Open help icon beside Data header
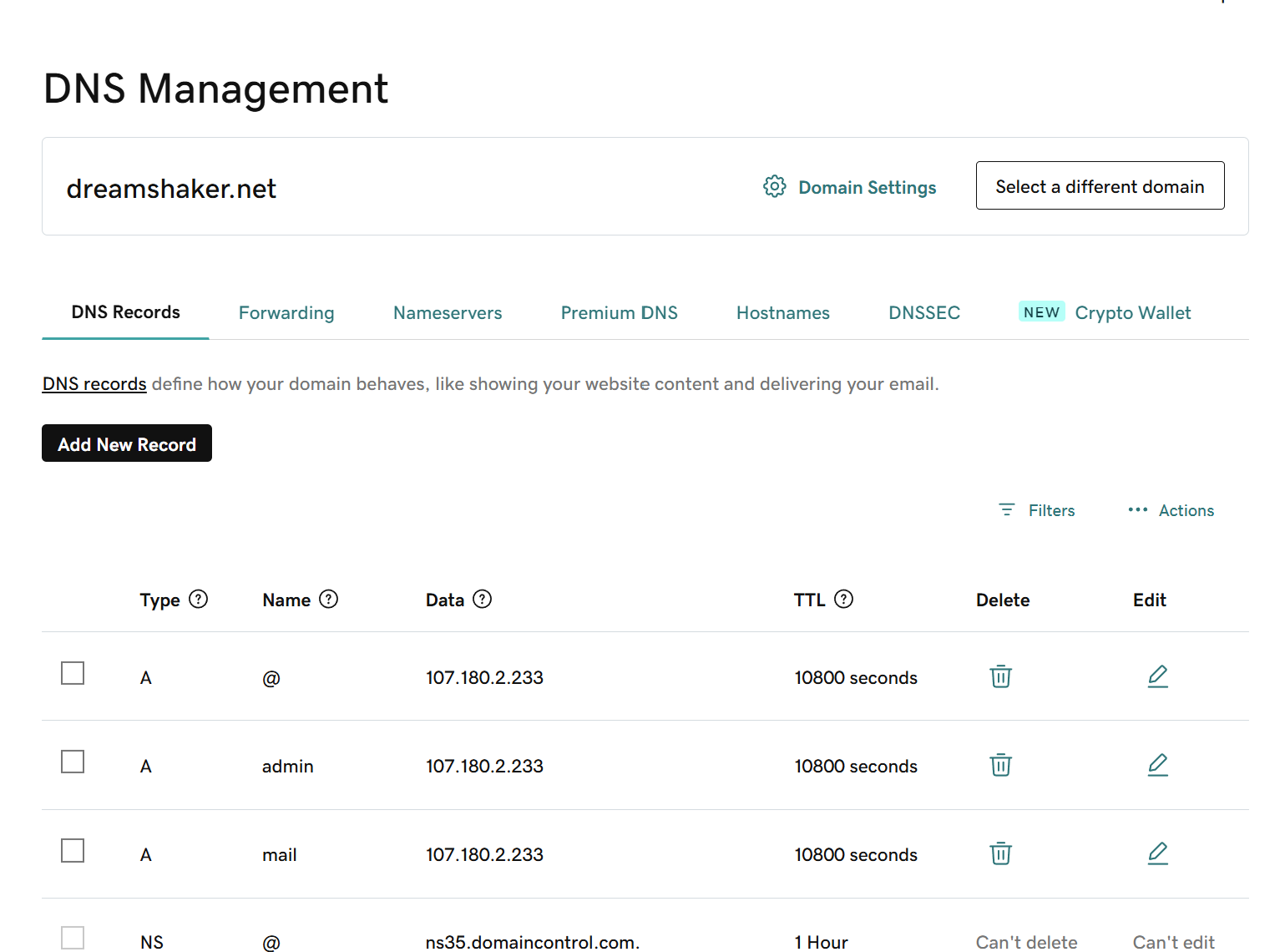 (x=482, y=600)
